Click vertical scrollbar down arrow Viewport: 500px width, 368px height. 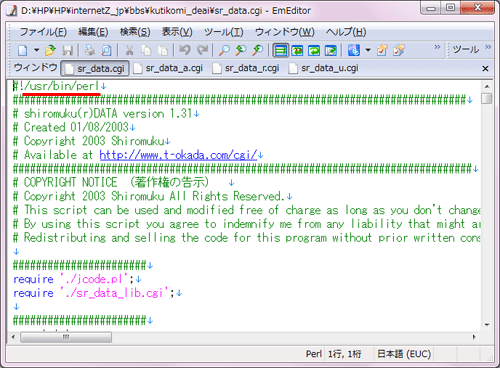click(x=487, y=325)
